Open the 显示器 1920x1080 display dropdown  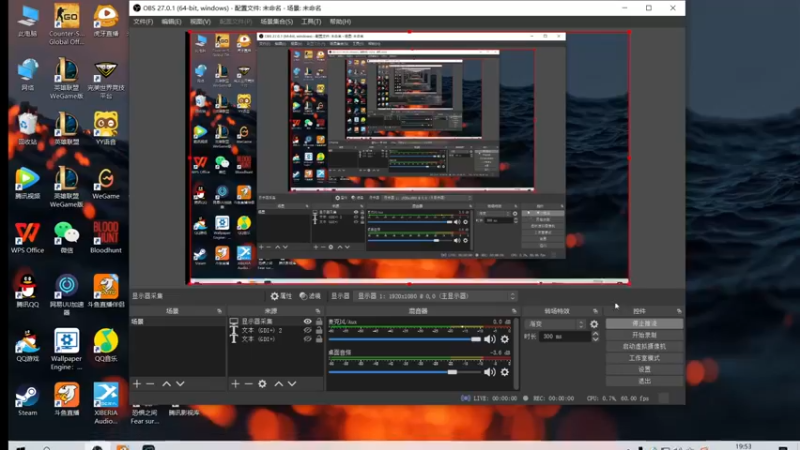point(436,296)
